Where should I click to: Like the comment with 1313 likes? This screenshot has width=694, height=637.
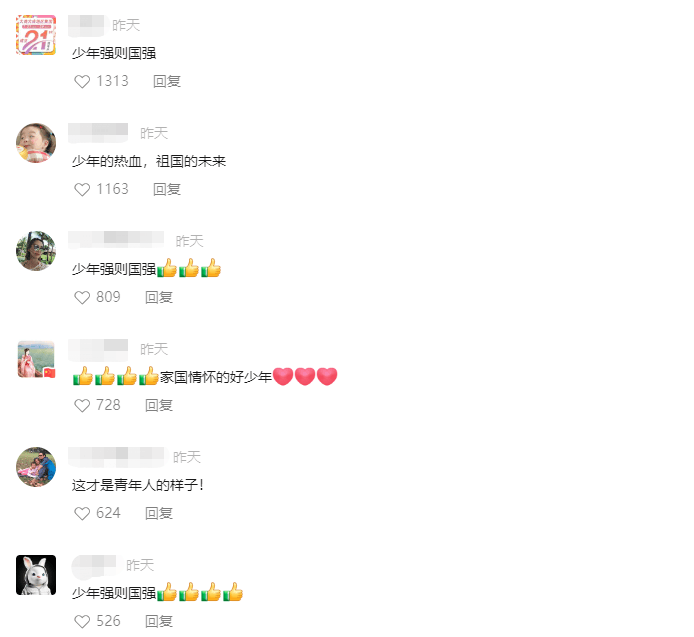pos(82,81)
